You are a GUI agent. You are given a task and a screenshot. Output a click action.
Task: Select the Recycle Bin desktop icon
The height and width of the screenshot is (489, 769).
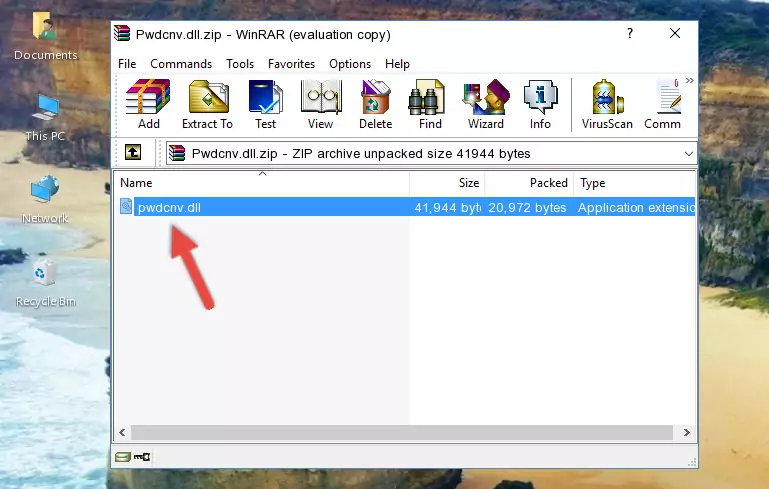point(45,283)
